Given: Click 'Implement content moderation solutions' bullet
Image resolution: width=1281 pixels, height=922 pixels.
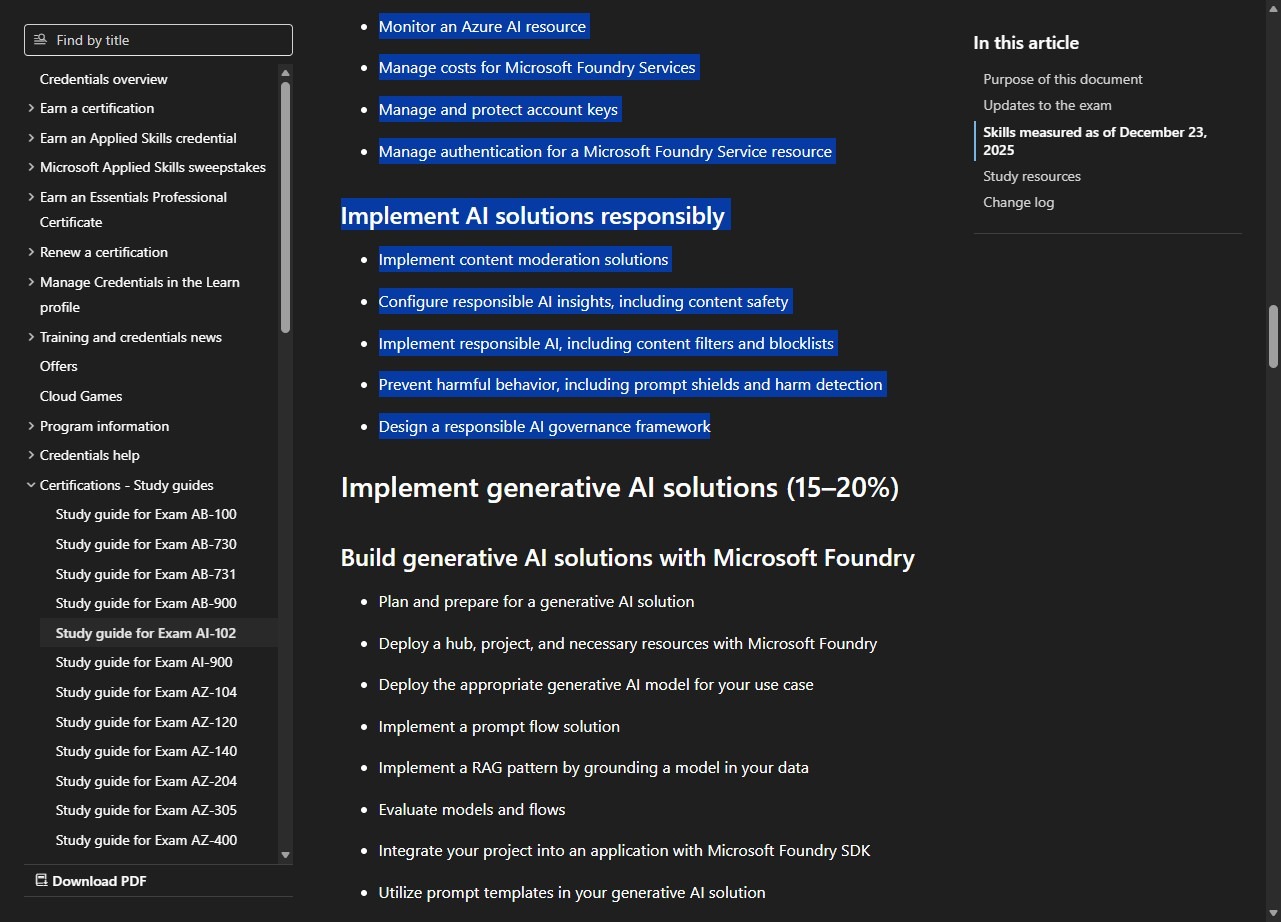Looking at the screenshot, I should (x=523, y=259).
